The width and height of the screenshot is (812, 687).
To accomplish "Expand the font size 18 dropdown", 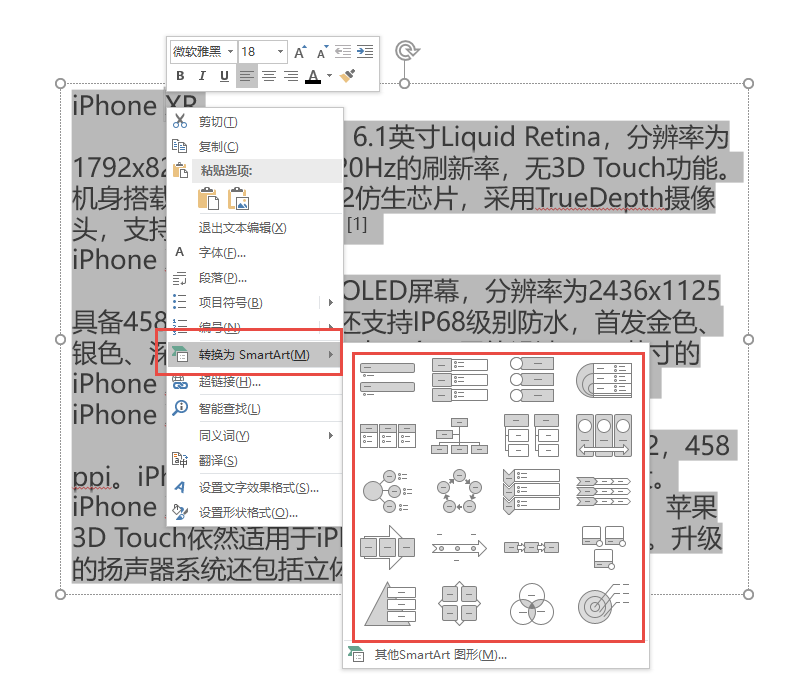I will [x=280, y=52].
